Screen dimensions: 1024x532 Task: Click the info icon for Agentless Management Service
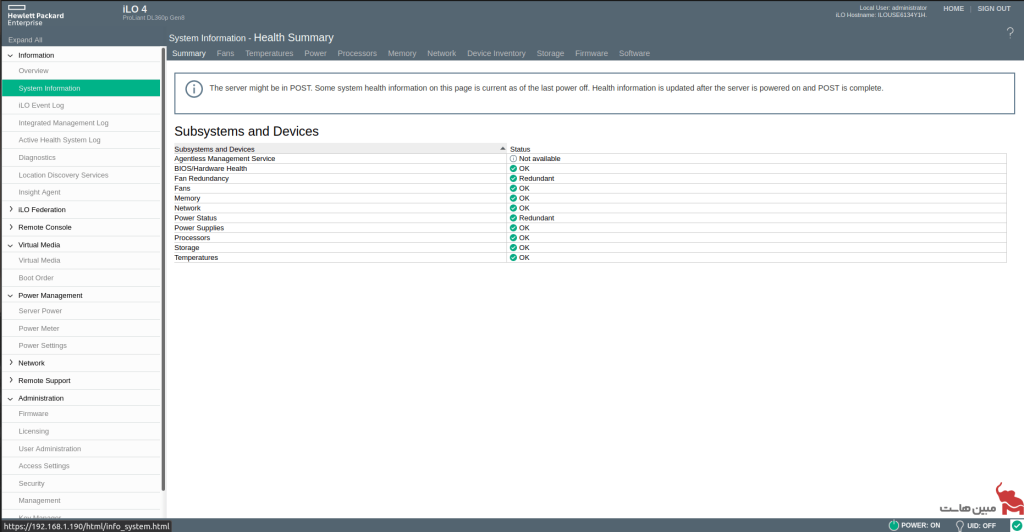pyautogui.click(x=513, y=159)
